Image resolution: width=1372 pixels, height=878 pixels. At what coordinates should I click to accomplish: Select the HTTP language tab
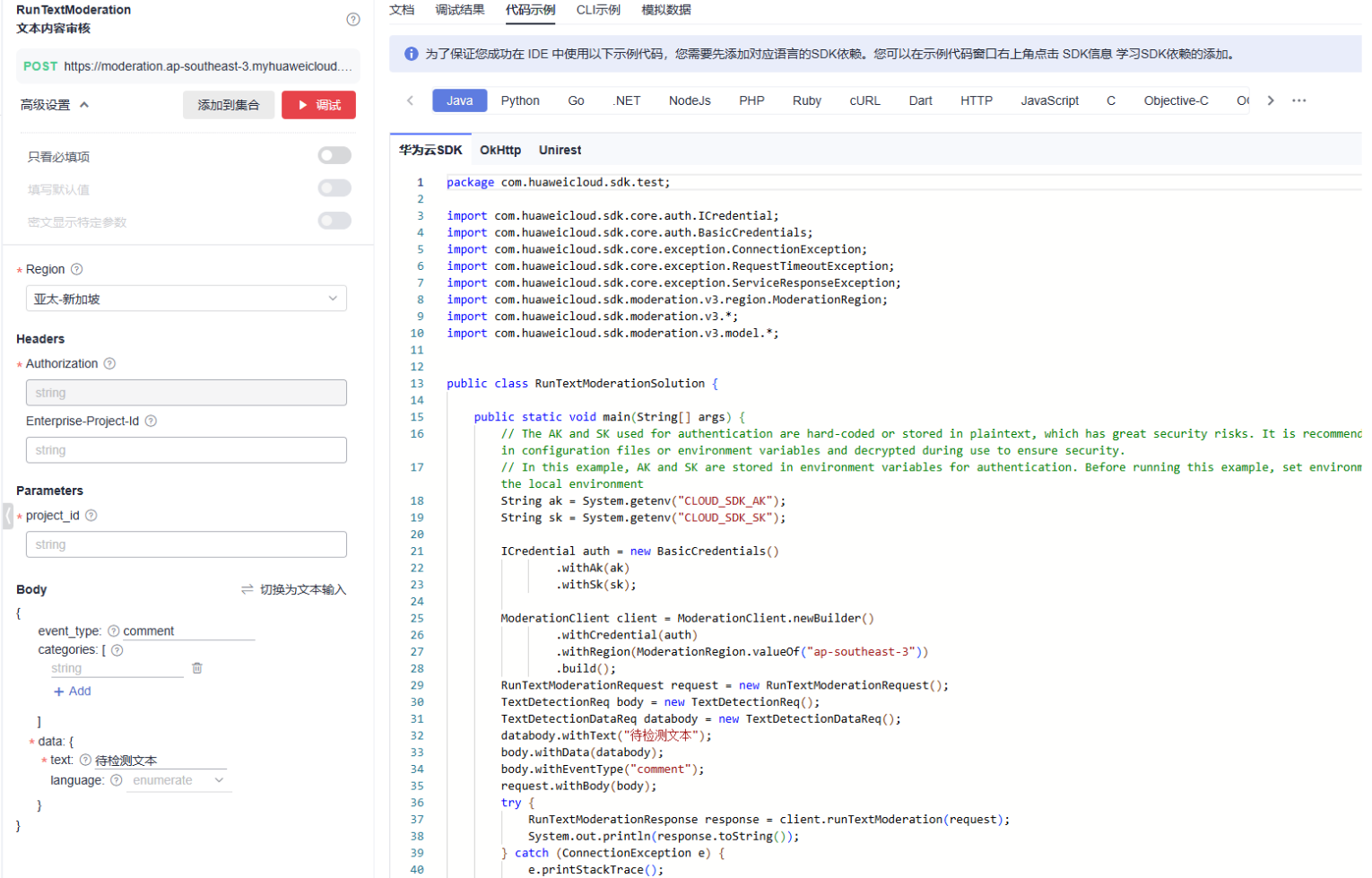tap(977, 100)
